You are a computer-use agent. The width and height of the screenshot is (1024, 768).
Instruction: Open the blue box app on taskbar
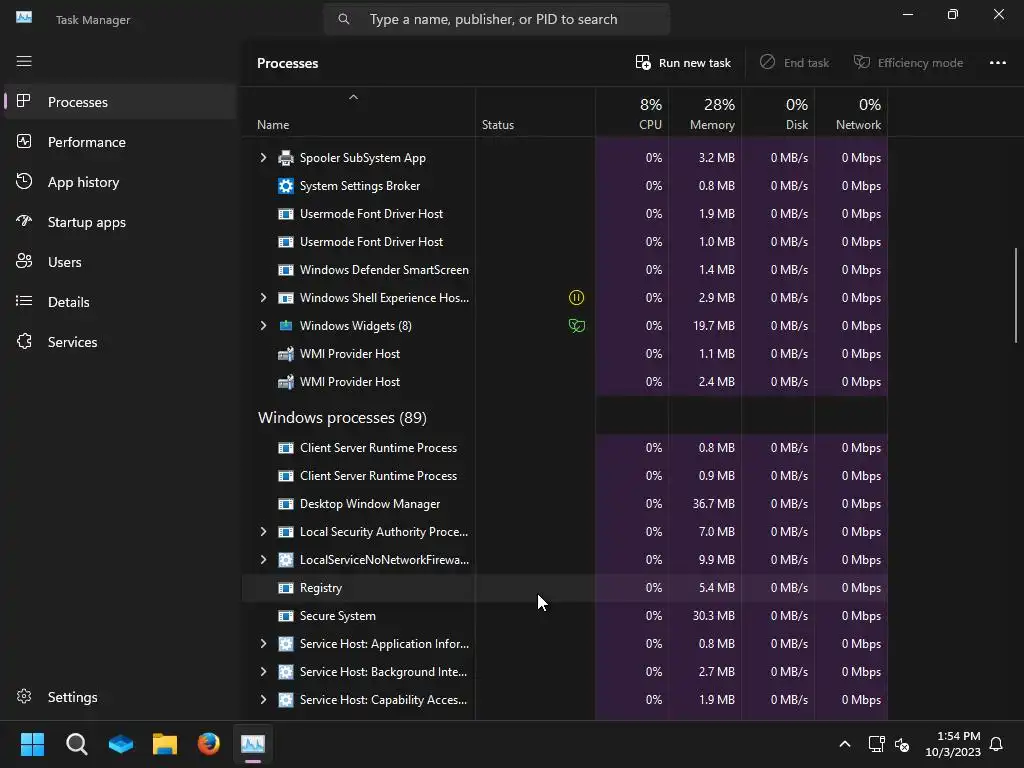click(x=121, y=744)
